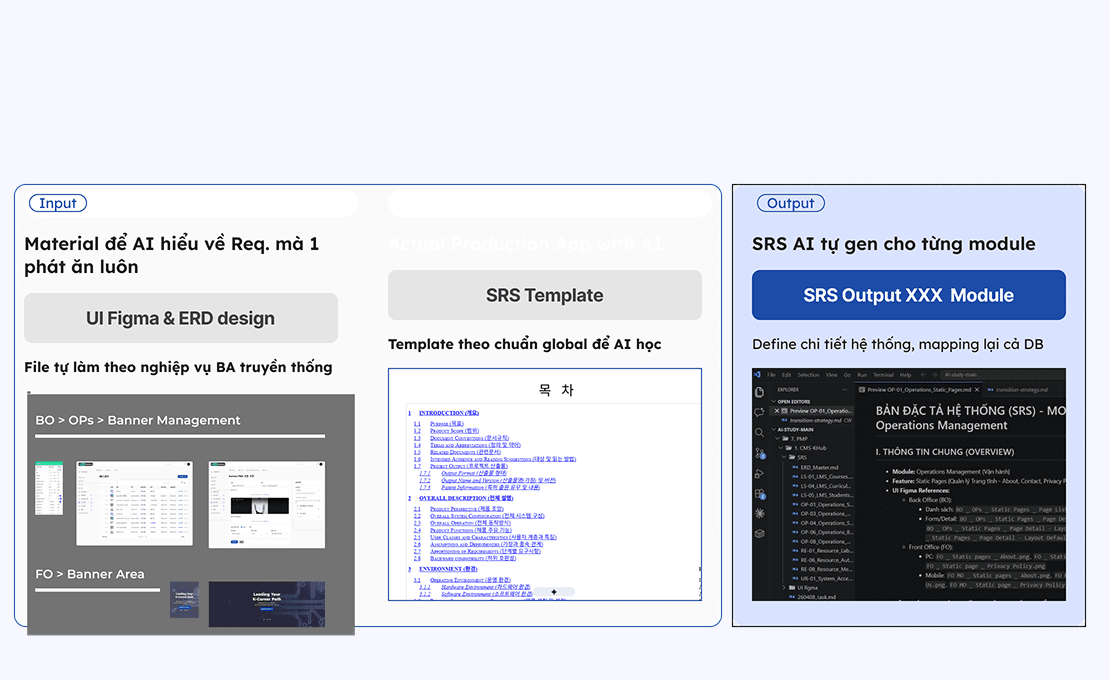Open the INTRODUCTION link in the contents
This screenshot has width=1110, height=680.
tap(448, 413)
